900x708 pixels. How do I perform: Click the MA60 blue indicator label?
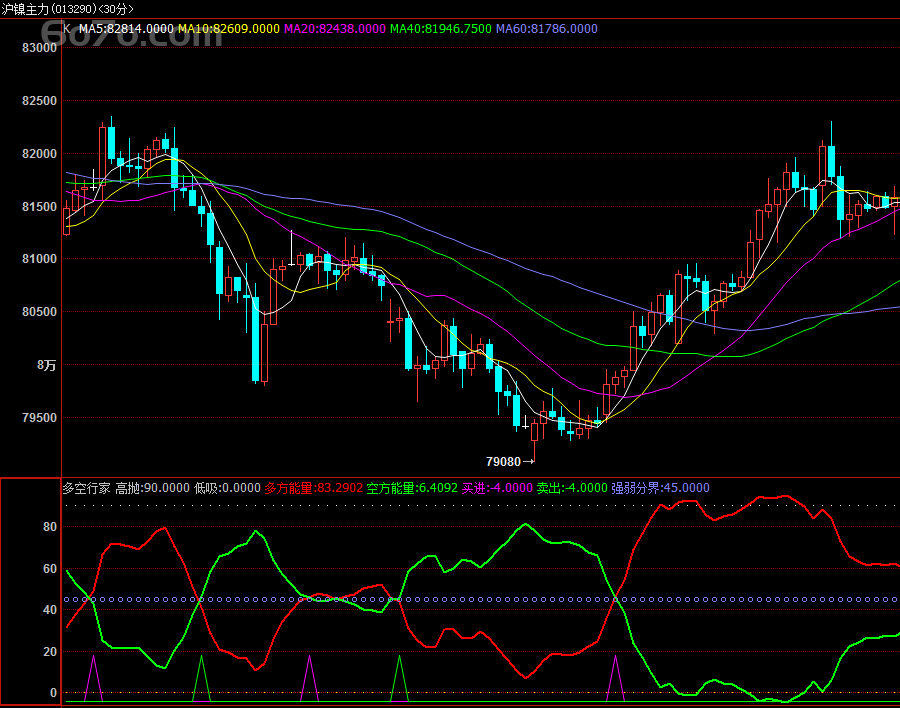coord(546,29)
